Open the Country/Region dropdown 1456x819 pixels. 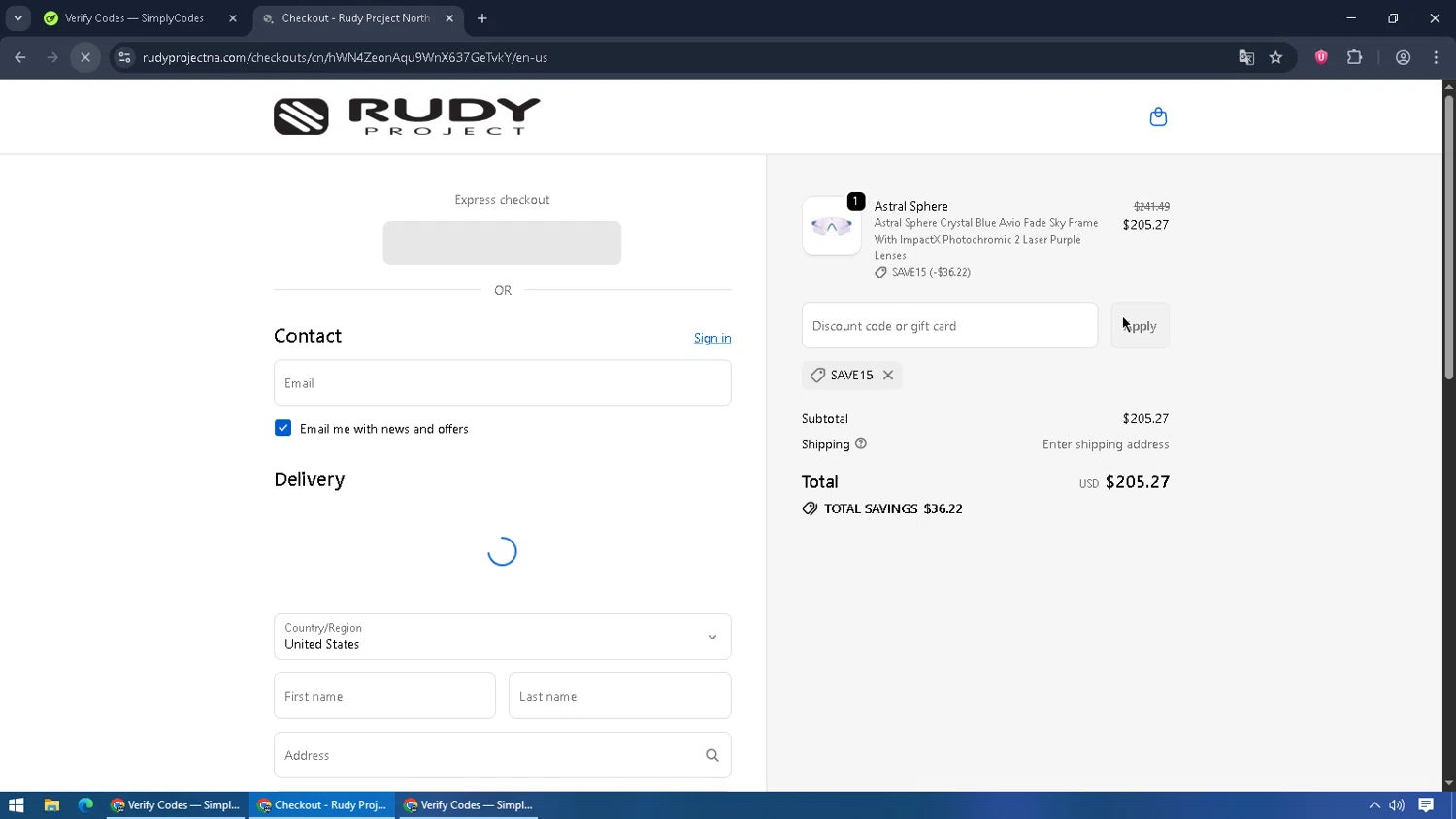pos(502,637)
